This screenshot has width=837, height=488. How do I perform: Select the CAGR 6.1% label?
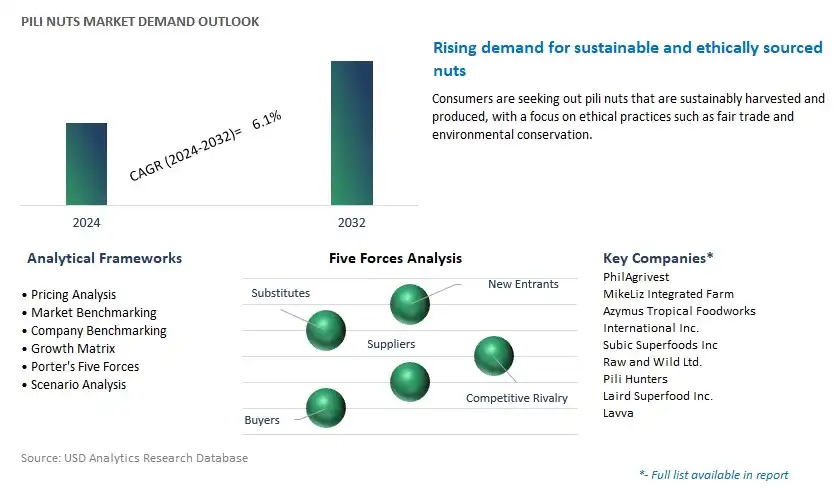point(206,146)
